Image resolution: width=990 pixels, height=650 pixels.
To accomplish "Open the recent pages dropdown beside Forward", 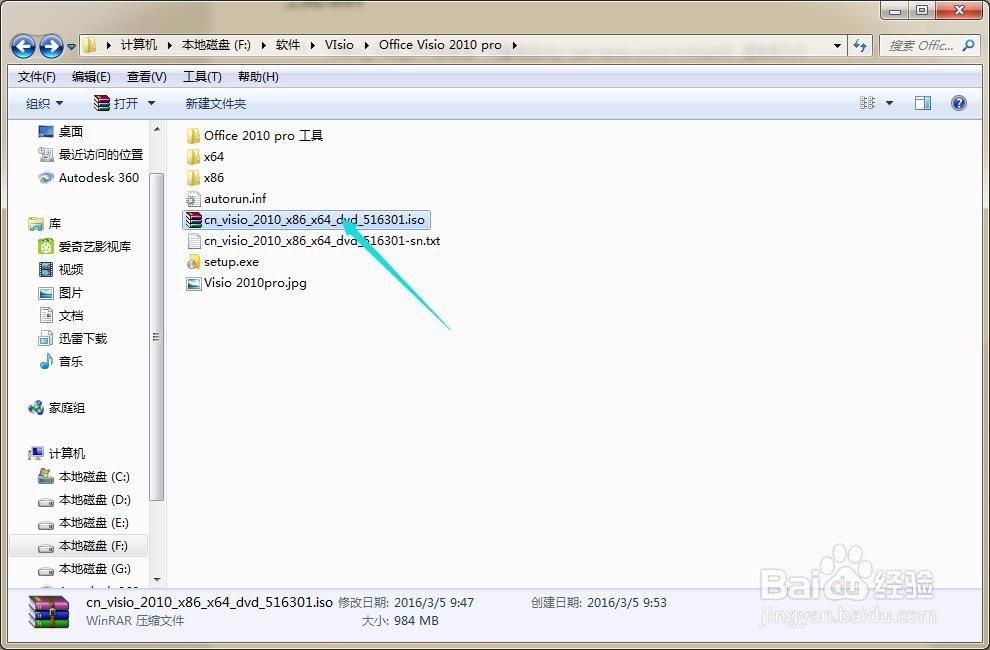I will coord(71,46).
